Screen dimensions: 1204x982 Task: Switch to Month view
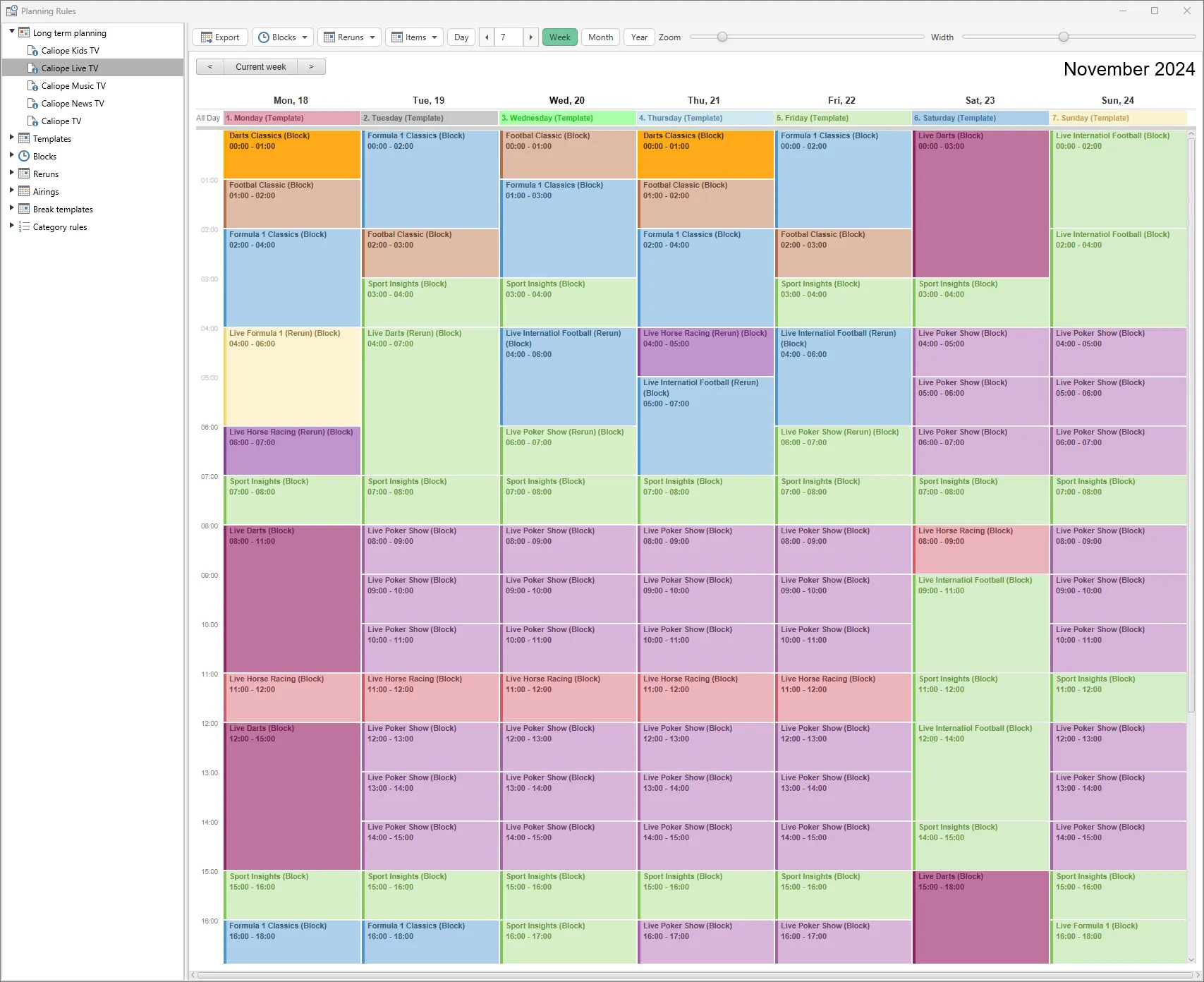(600, 37)
